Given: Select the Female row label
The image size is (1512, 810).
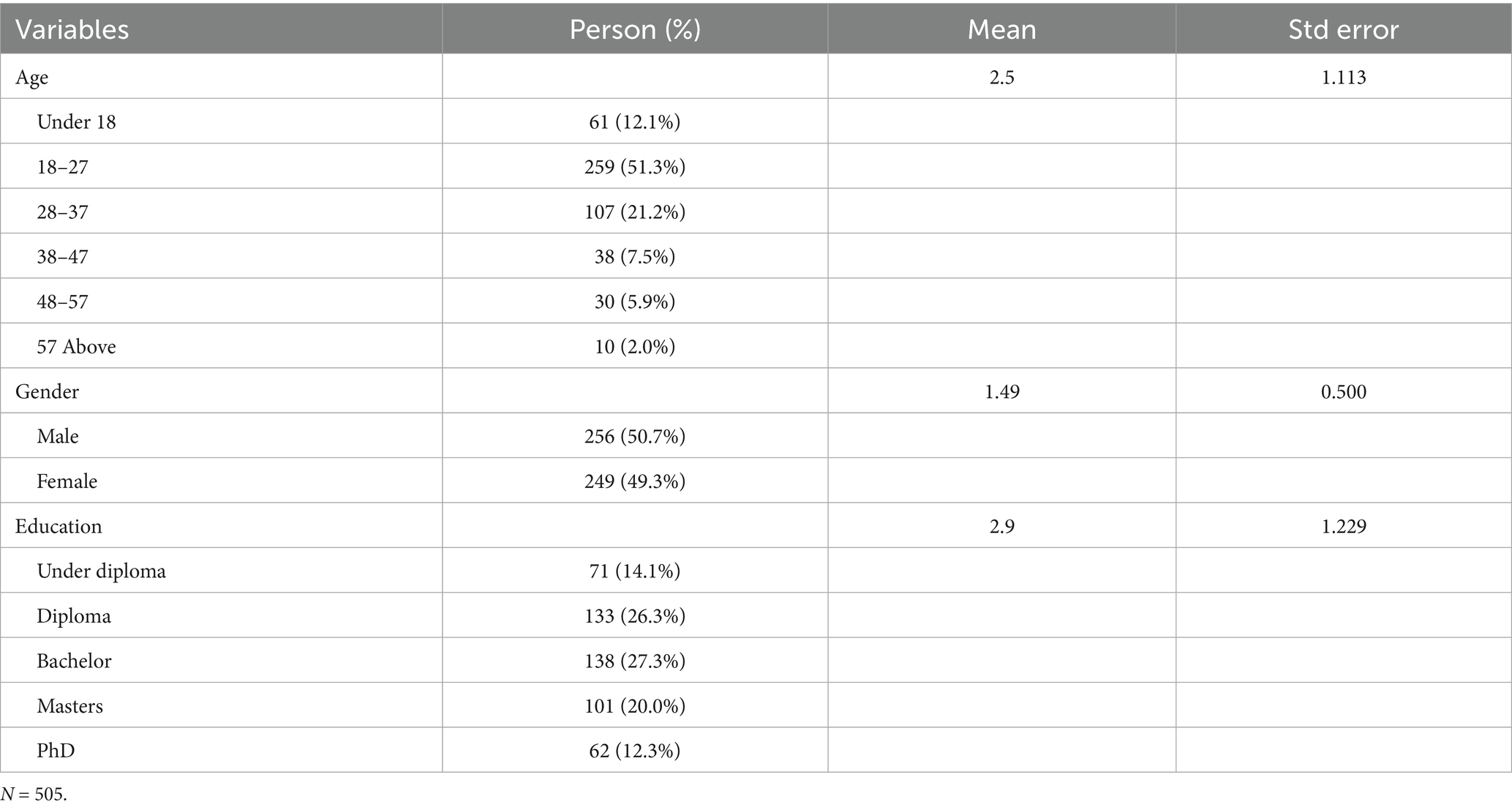Looking at the screenshot, I should pos(67,481).
